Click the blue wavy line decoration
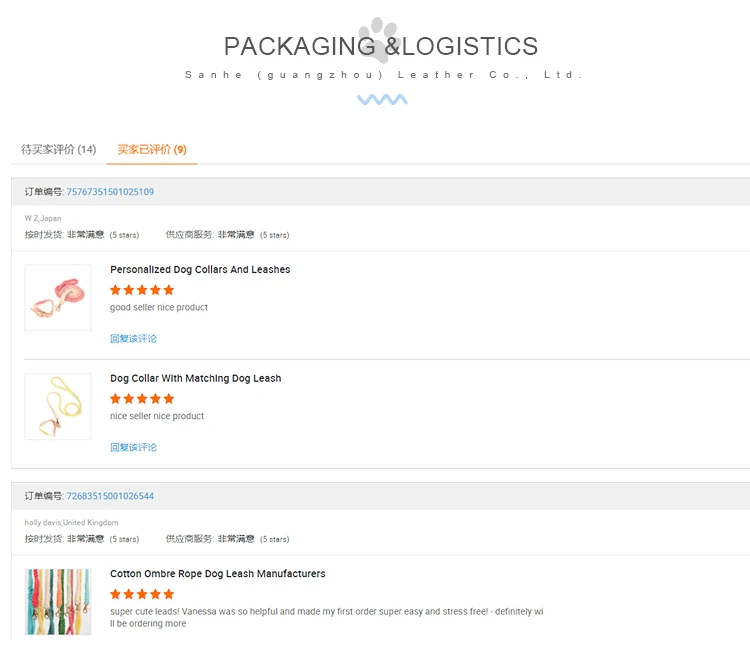 (x=382, y=100)
